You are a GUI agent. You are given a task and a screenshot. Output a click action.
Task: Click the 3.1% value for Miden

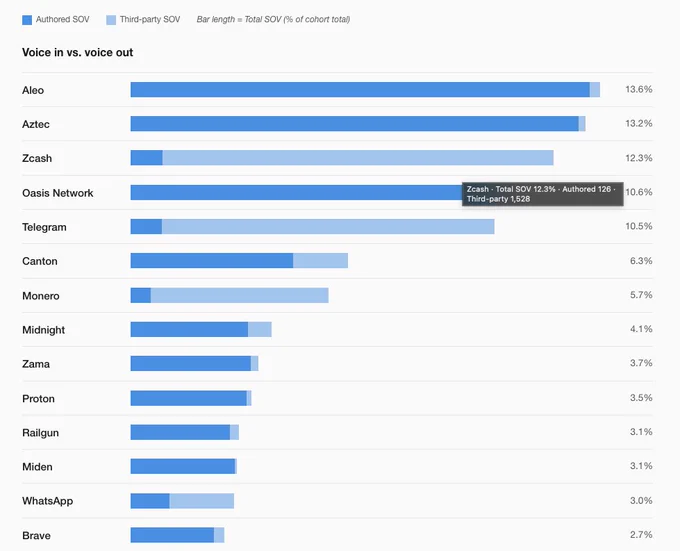tap(641, 466)
